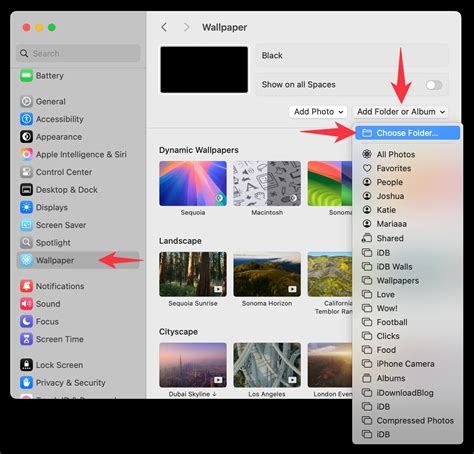Select the Food album
Image resolution: width=474 pixels, height=454 pixels.
pyautogui.click(x=408, y=350)
